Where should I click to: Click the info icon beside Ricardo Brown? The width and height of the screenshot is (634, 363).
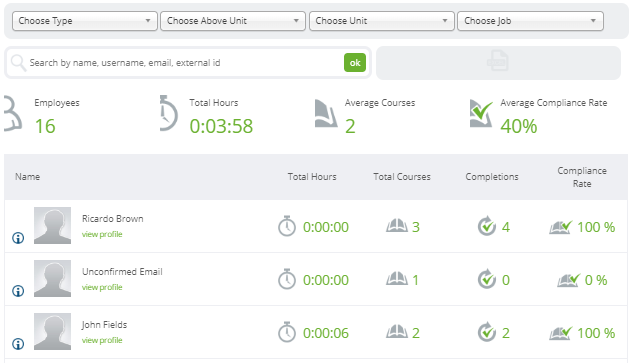pos(18,238)
